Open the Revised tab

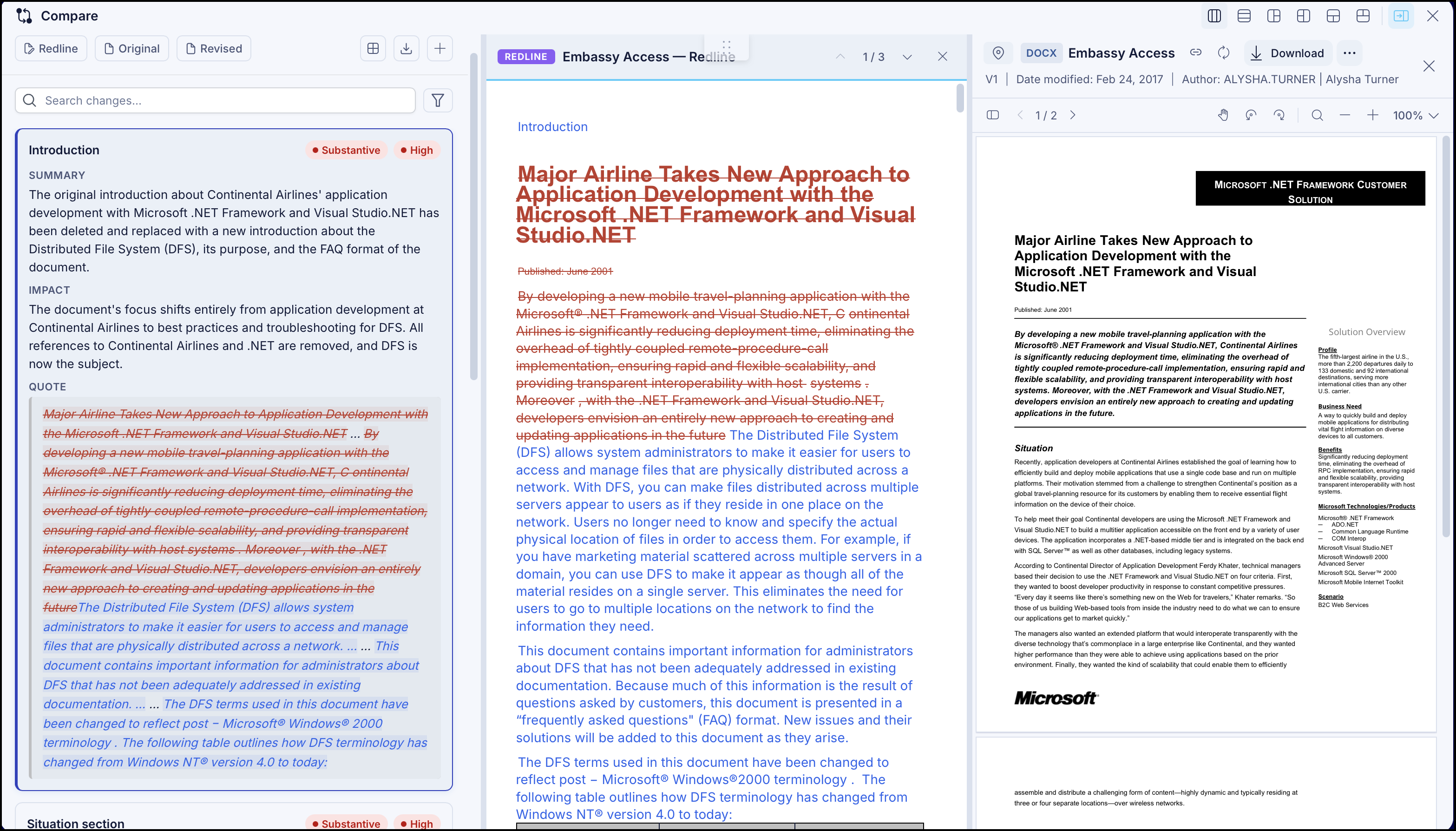(214, 48)
